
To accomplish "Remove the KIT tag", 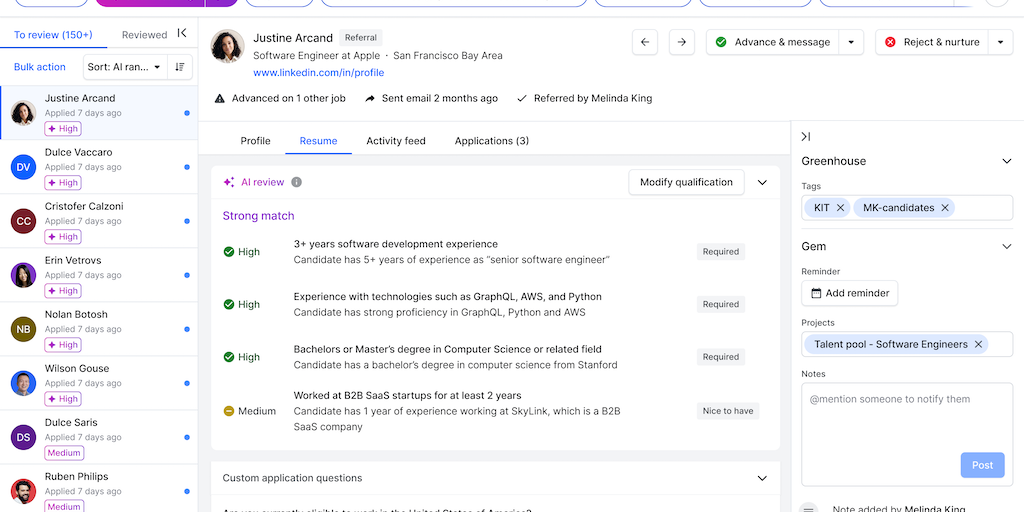I will 840,208.
